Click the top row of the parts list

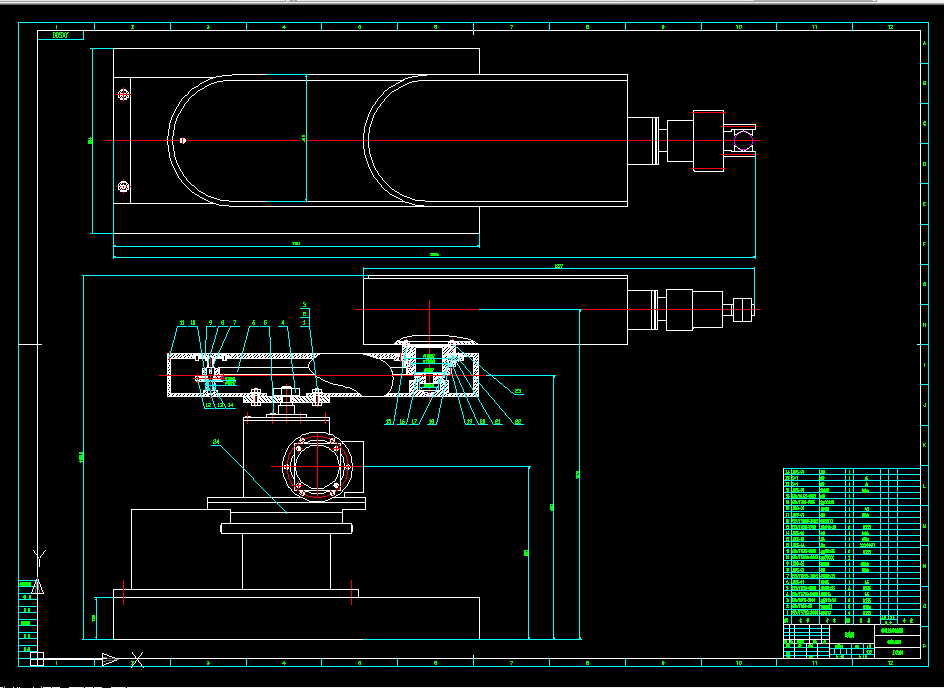[852, 472]
